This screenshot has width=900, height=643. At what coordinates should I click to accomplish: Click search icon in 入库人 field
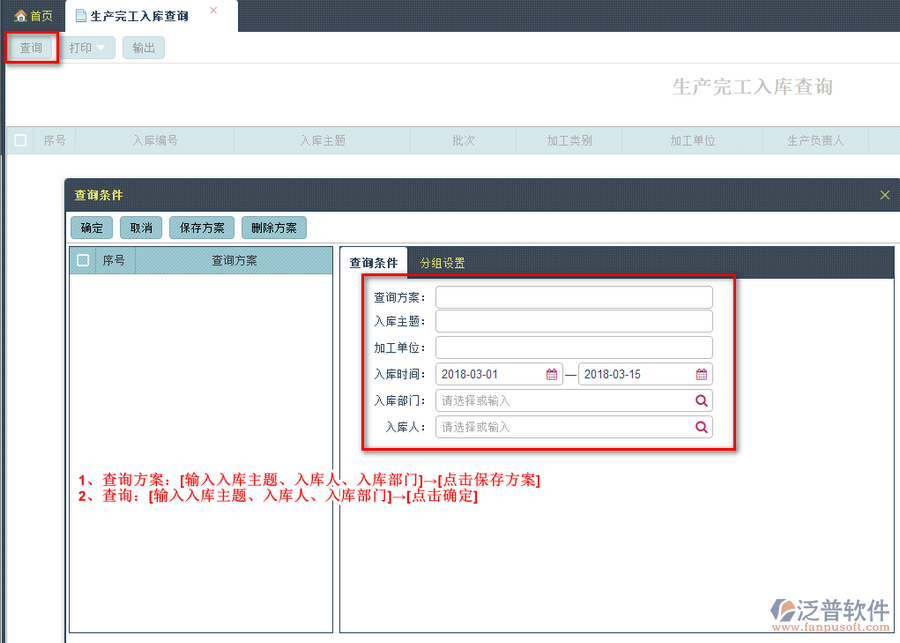click(x=701, y=427)
